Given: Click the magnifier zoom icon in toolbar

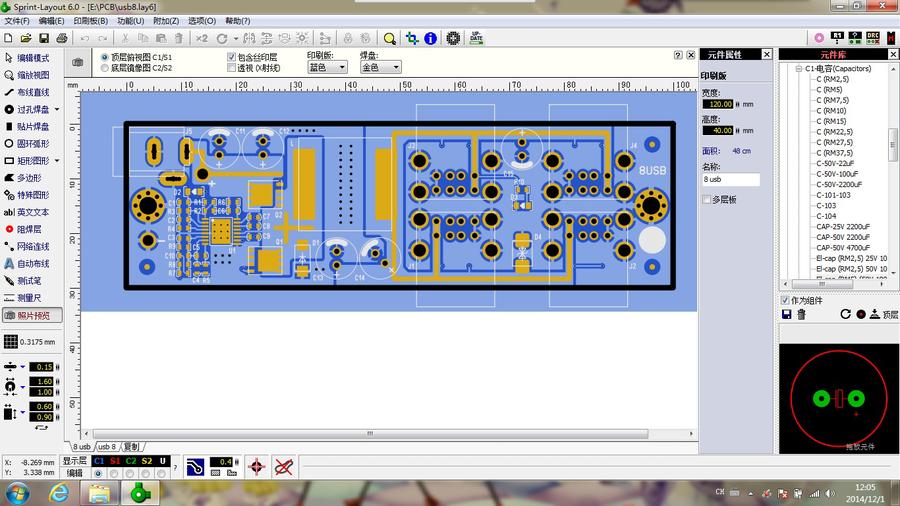Looking at the screenshot, I should (389, 38).
